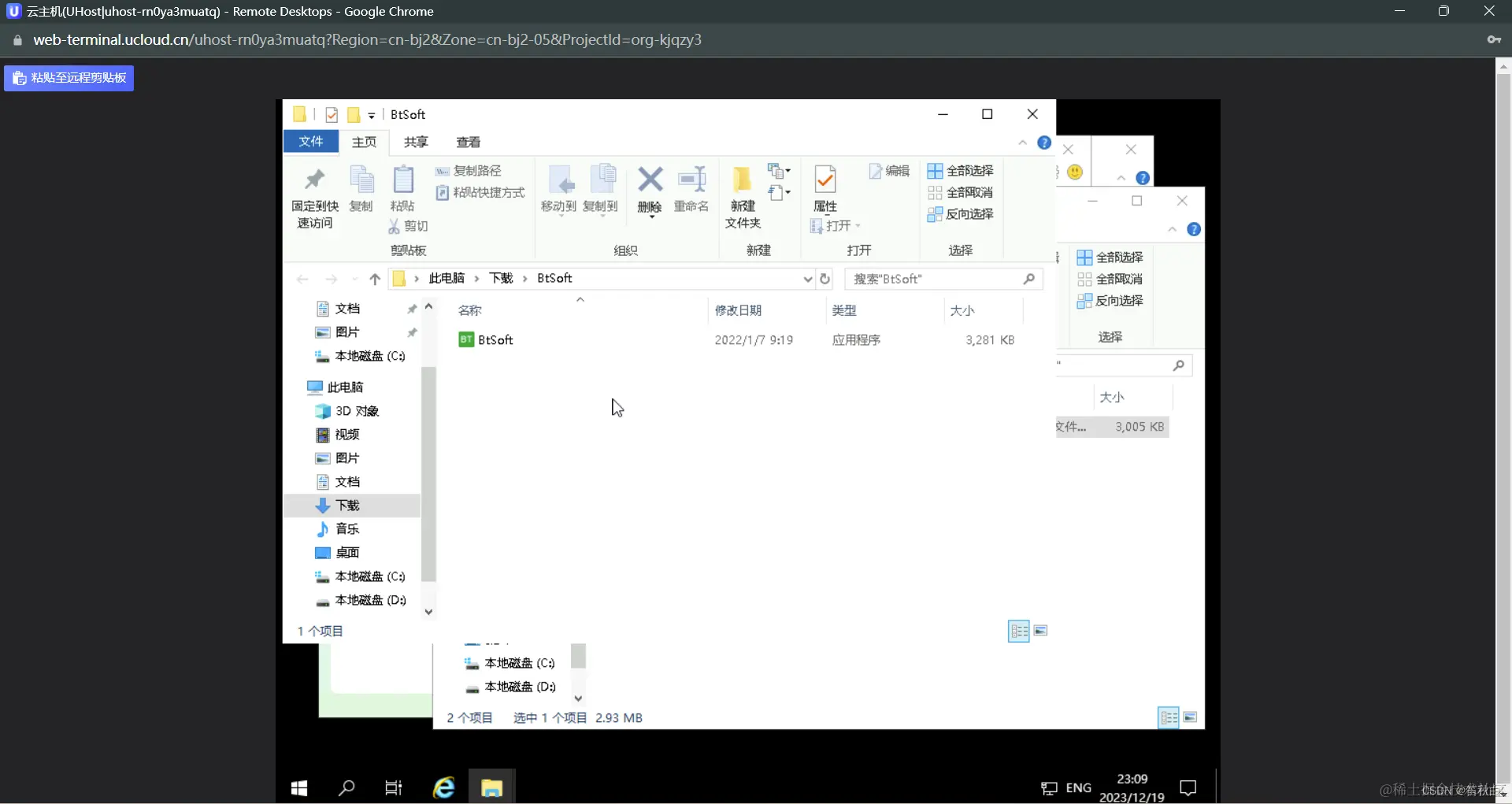The width and height of the screenshot is (1512, 804).
Task: Click the refresh button by address bar
Action: pyautogui.click(x=825, y=279)
